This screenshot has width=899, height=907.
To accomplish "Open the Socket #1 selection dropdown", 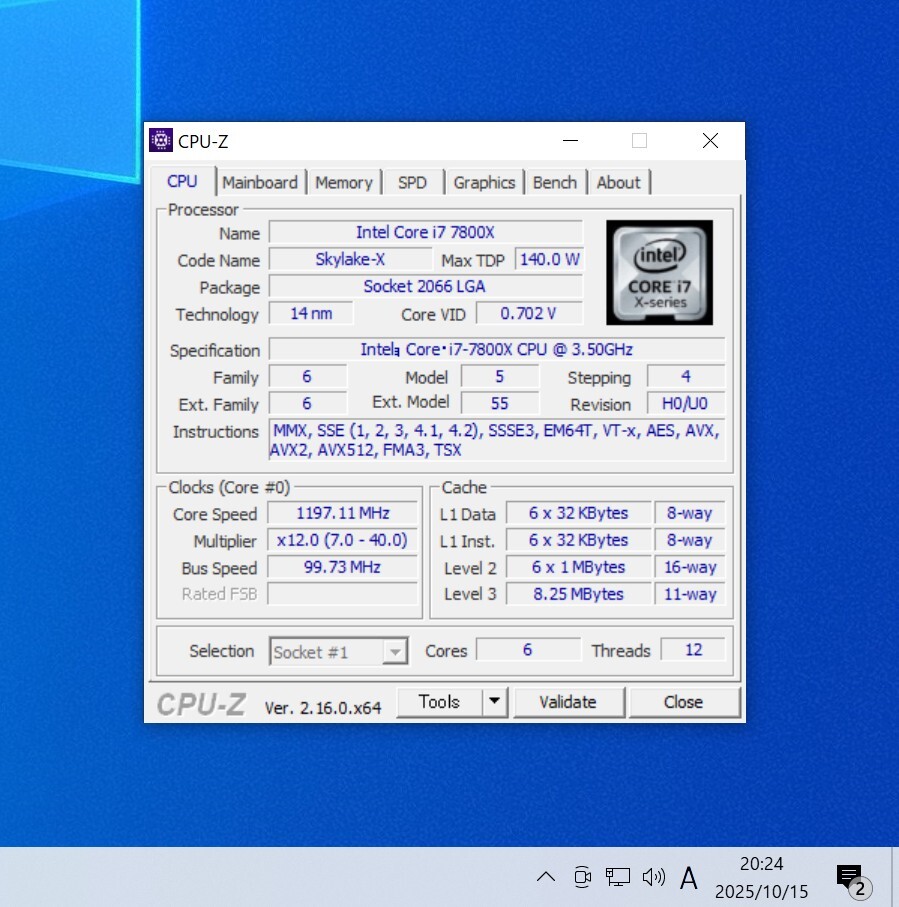I will (x=338, y=652).
